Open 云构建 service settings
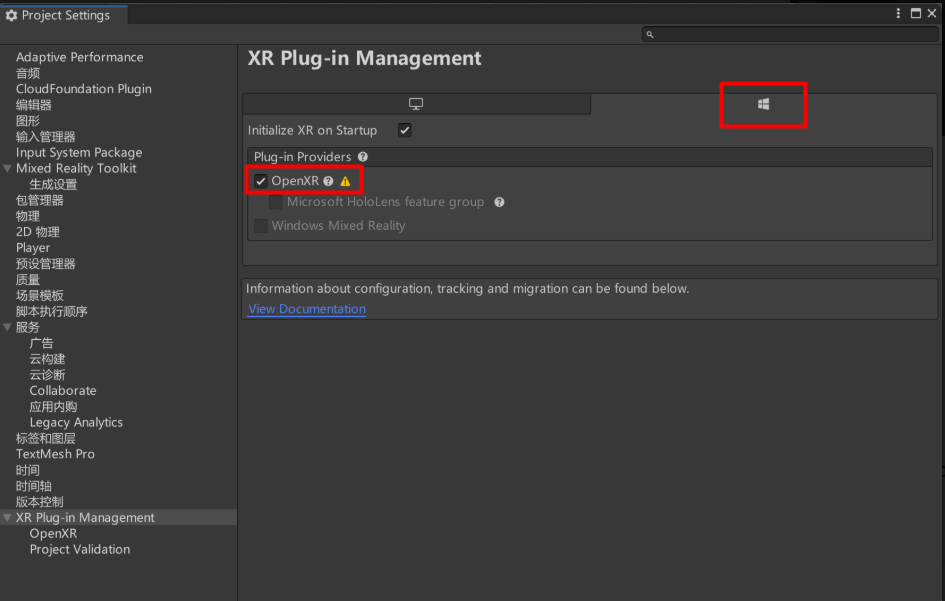The image size is (945, 601). point(48,359)
